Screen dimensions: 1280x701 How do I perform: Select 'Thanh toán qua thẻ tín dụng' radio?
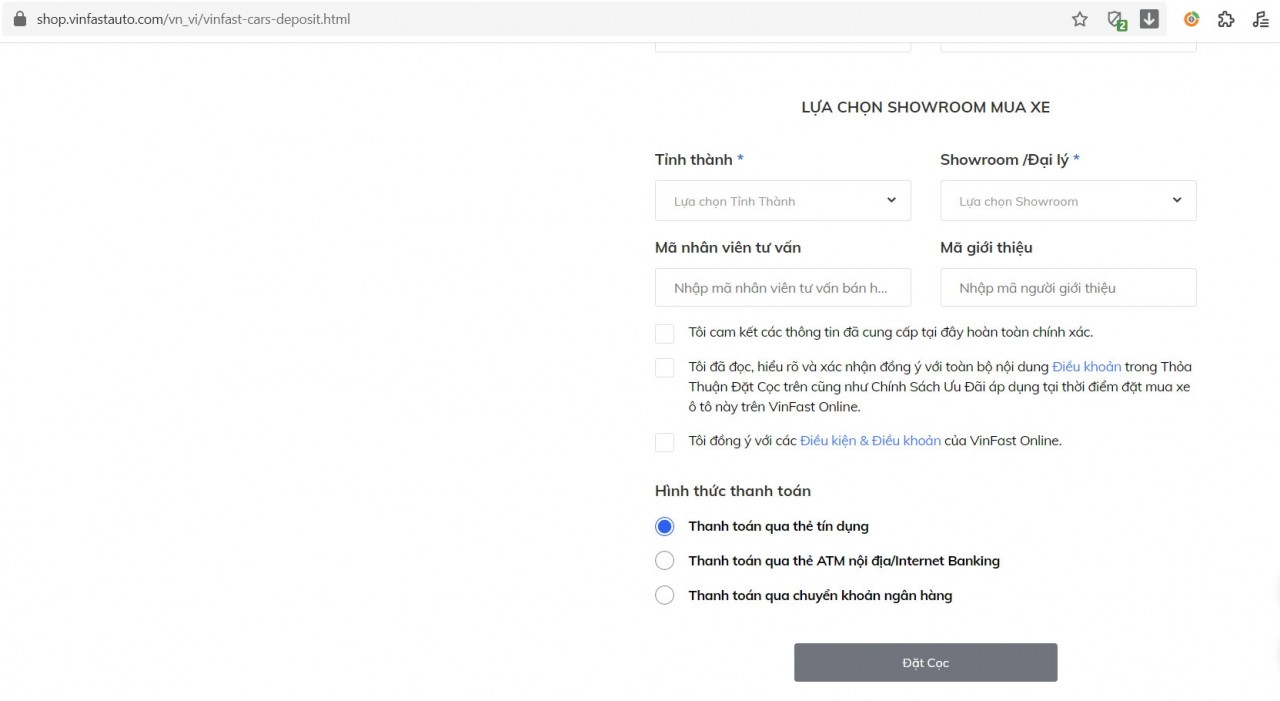(x=664, y=526)
